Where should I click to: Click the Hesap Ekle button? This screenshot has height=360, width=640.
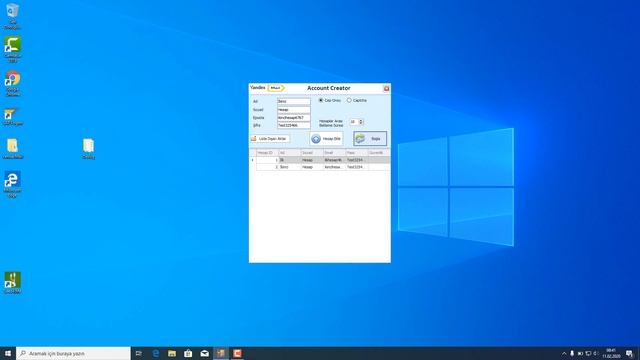click(326, 139)
